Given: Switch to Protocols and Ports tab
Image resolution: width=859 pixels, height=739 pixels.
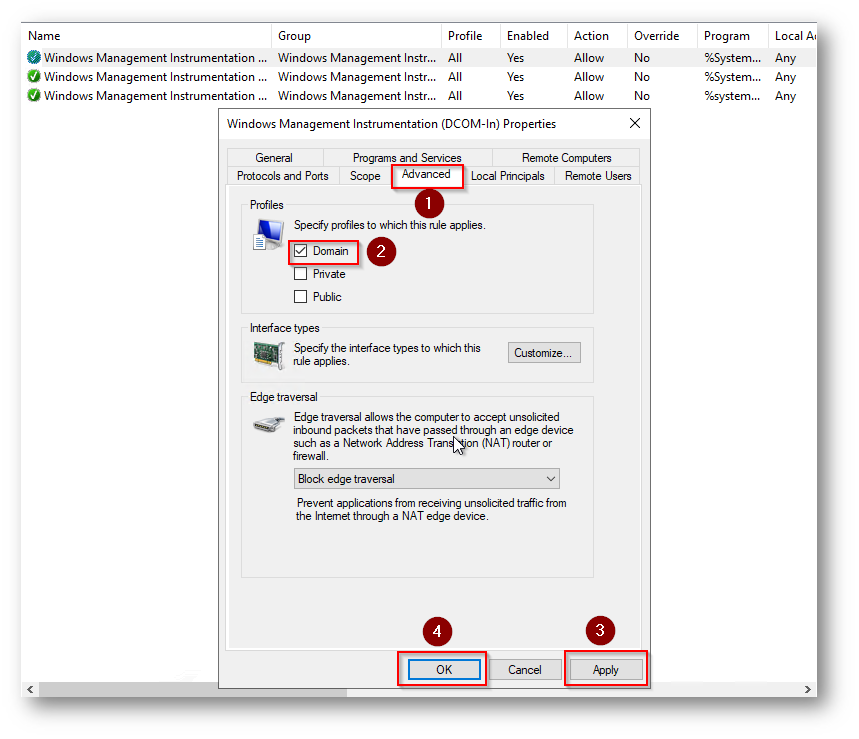Looking at the screenshot, I should 283,176.
